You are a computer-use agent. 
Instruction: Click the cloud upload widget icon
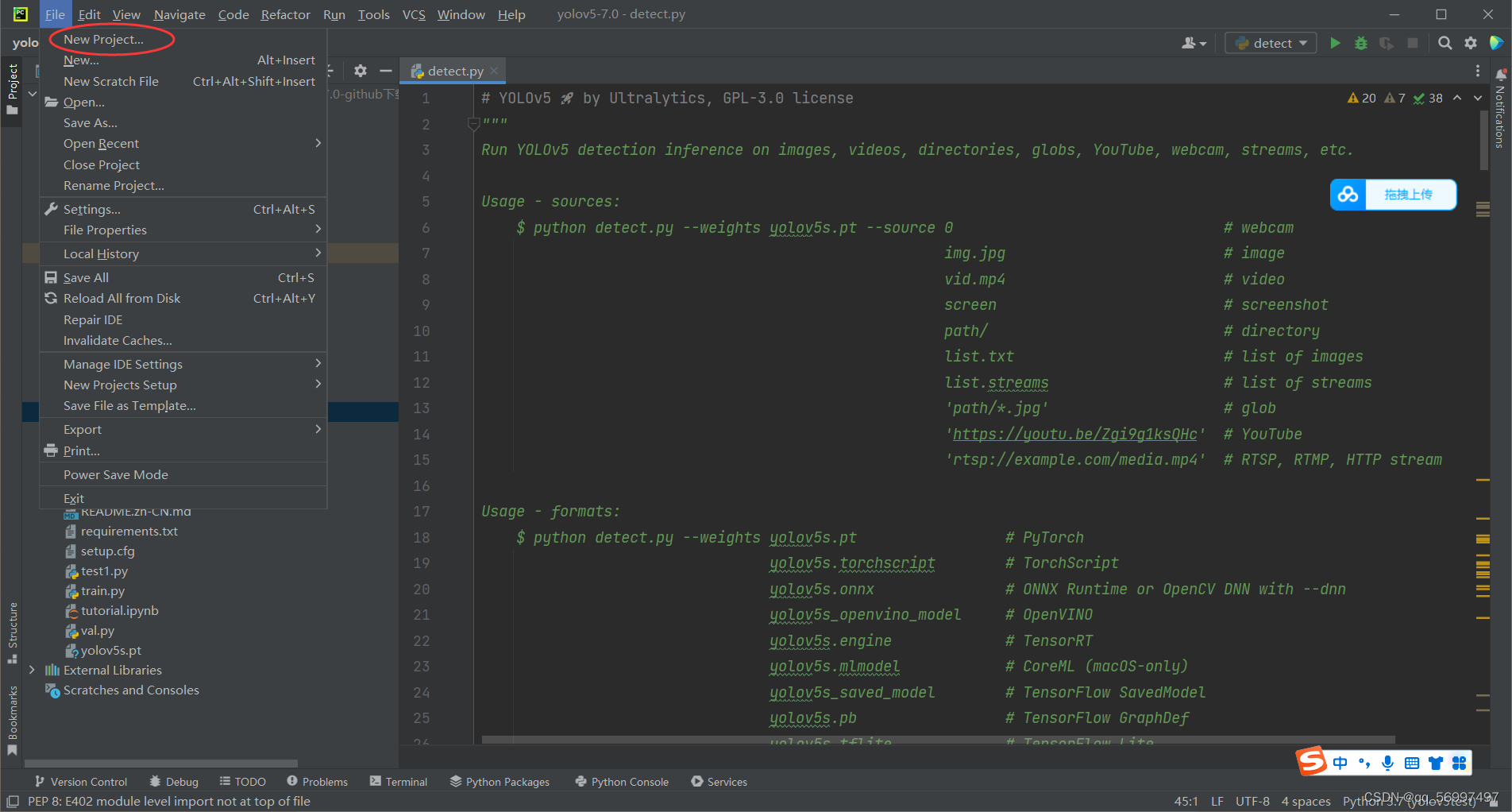[x=1348, y=195]
